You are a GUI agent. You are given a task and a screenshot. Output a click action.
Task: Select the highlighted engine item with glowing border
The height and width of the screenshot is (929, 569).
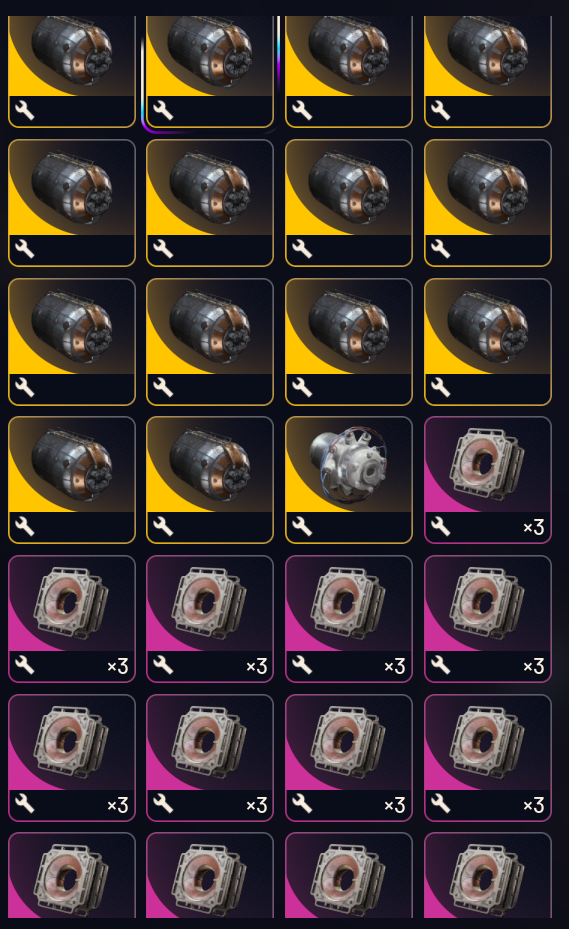tap(210, 72)
